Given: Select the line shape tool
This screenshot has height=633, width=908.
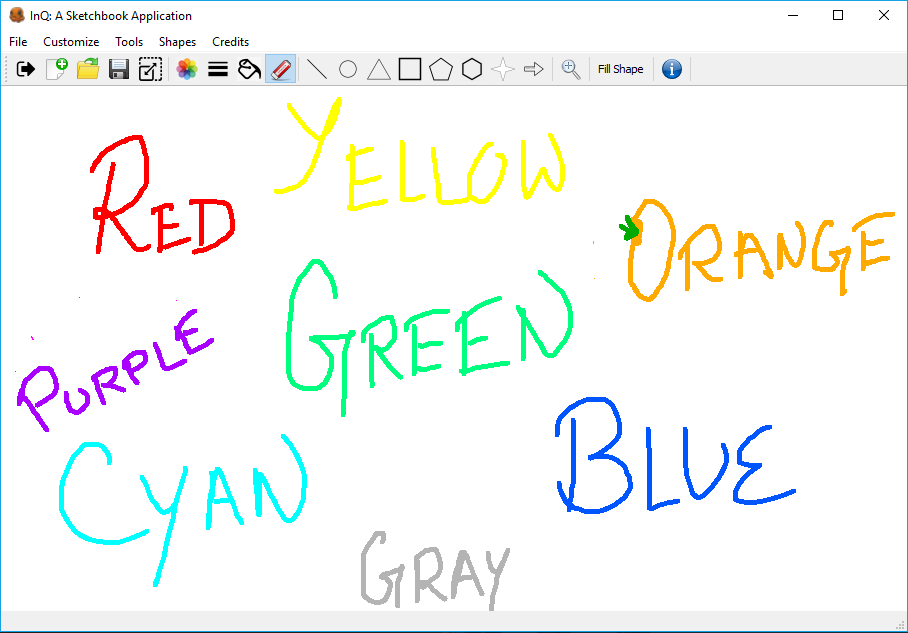Looking at the screenshot, I should point(317,69).
